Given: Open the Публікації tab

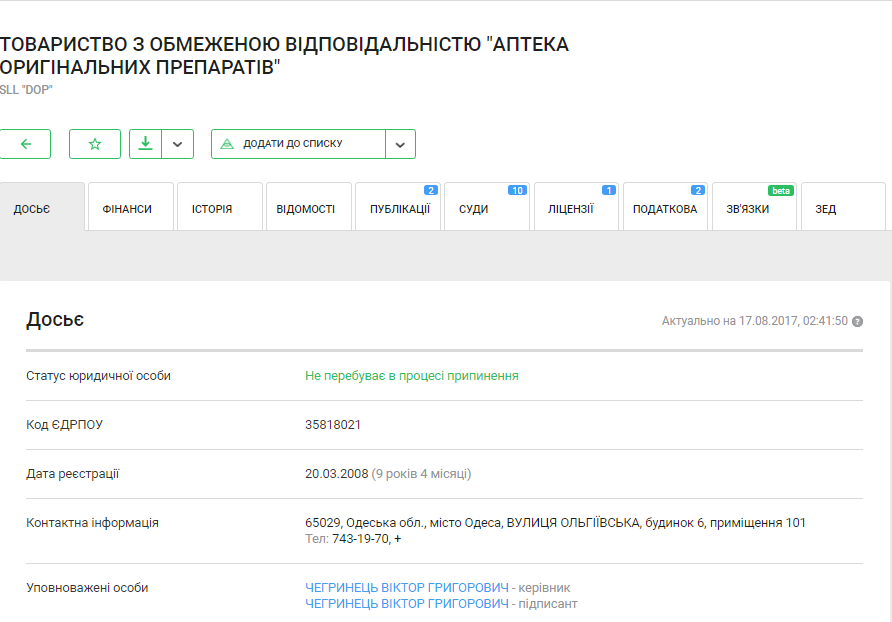Looking at the screenshot, I should (x=397, y=209).
